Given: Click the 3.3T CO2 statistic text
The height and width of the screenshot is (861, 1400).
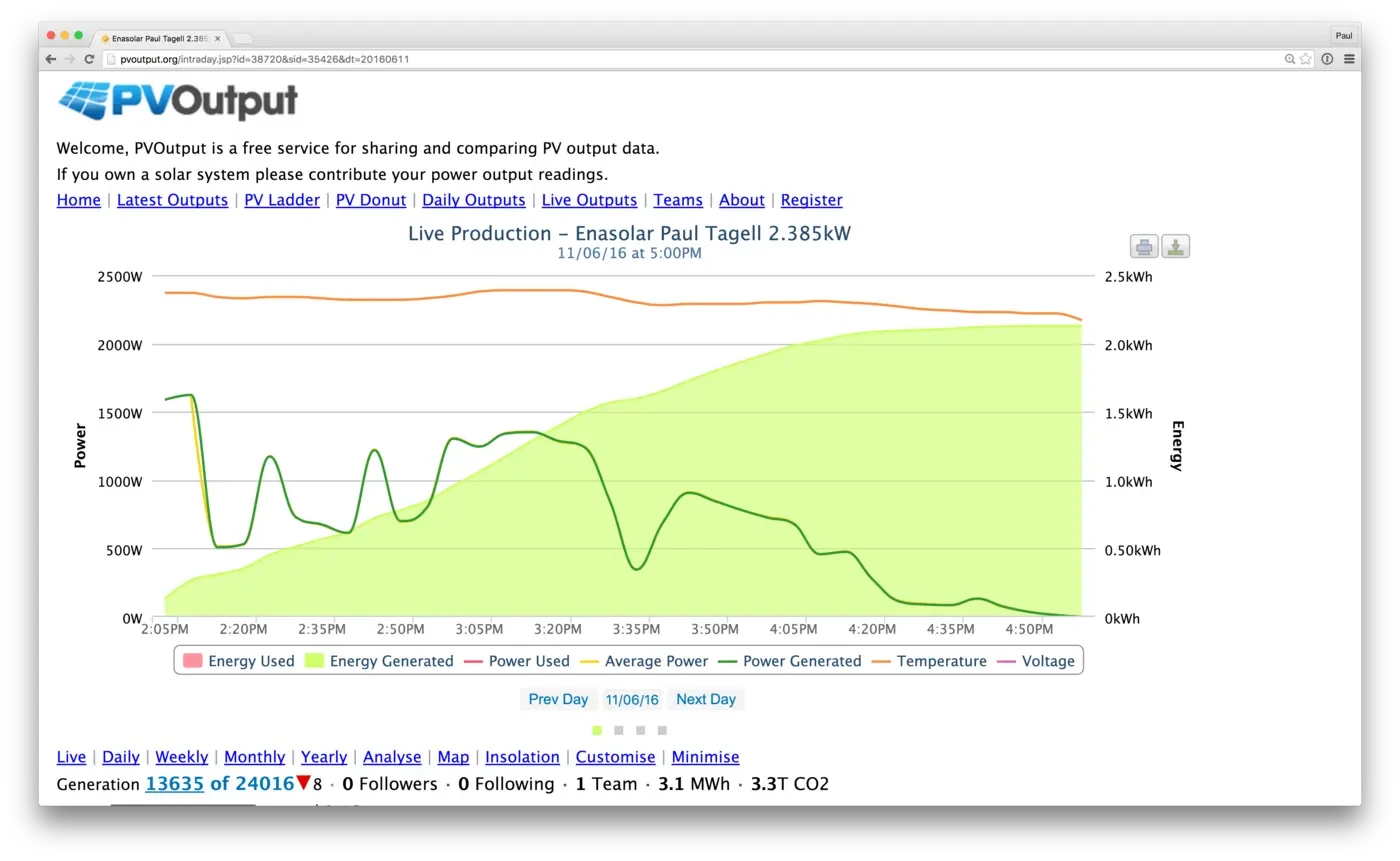Looking at the screenshot, I should coord(790,784).
